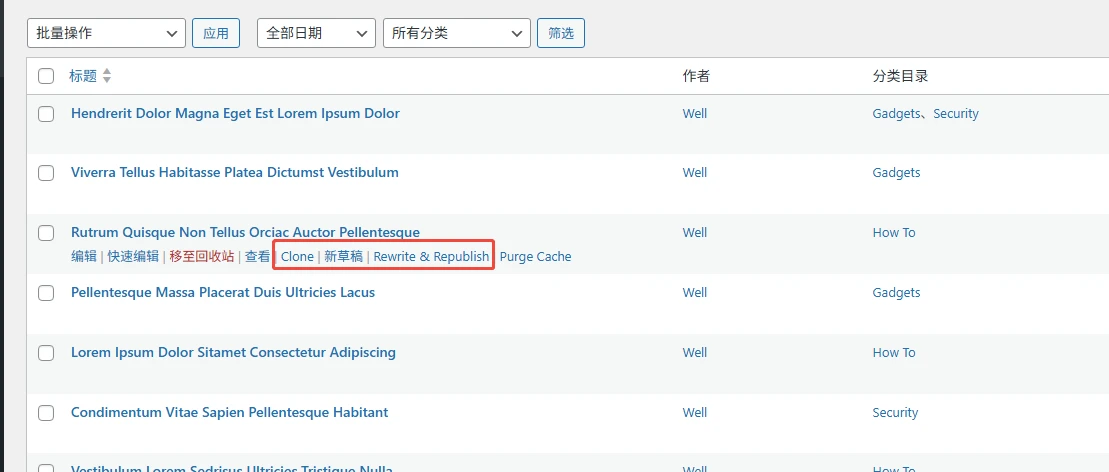Click the 筛选 filter button
This screenshot has height=472, width=1109.
coord(561,33)
